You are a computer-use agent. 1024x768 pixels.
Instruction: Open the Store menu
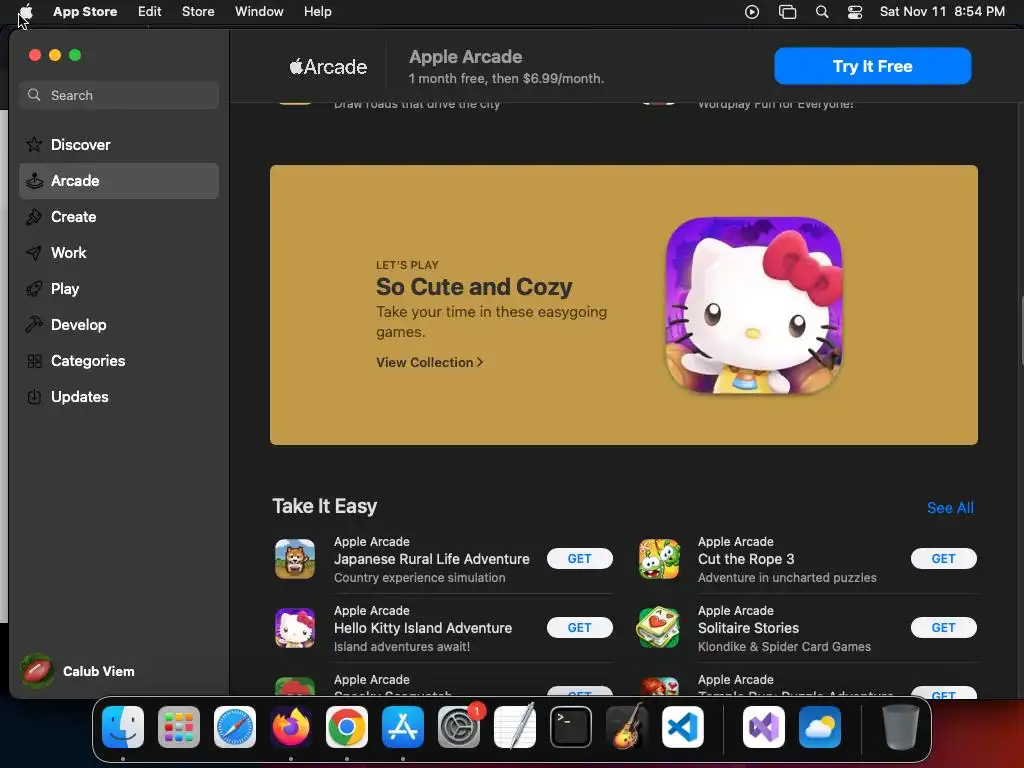click(198, 12)
